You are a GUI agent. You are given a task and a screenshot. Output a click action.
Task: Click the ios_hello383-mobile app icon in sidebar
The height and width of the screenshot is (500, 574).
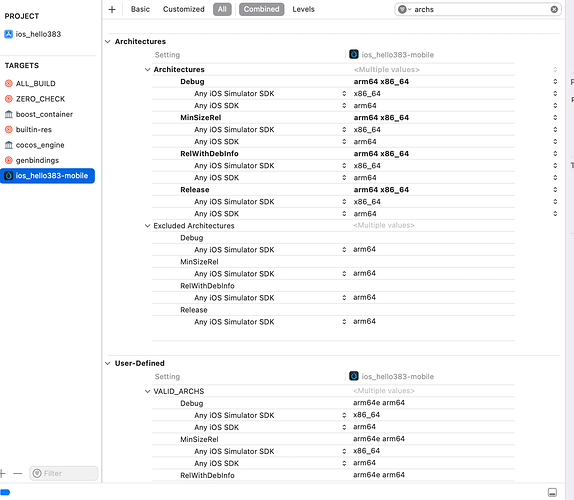coord(8,176)
